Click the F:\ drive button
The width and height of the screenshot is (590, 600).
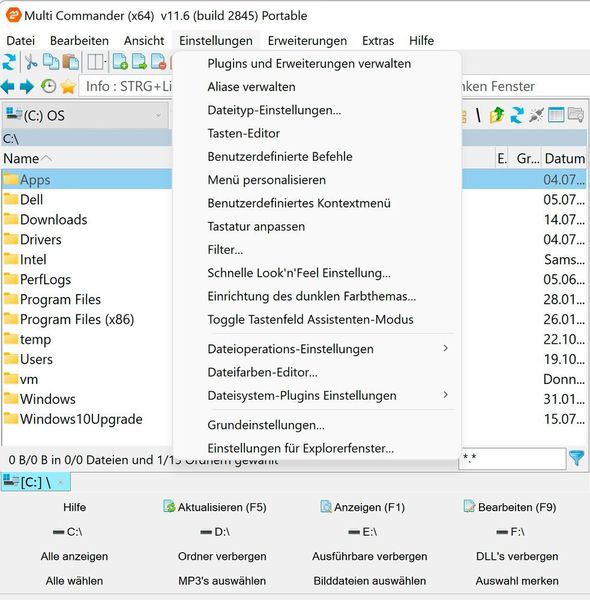[x=510, y=532]
